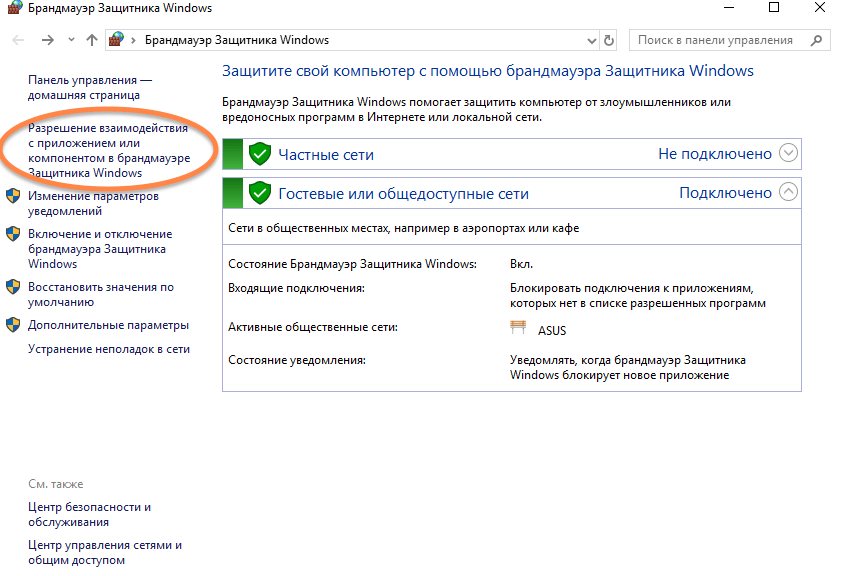
Task: Click the ASUS network name
Action: tap(552, 330)
